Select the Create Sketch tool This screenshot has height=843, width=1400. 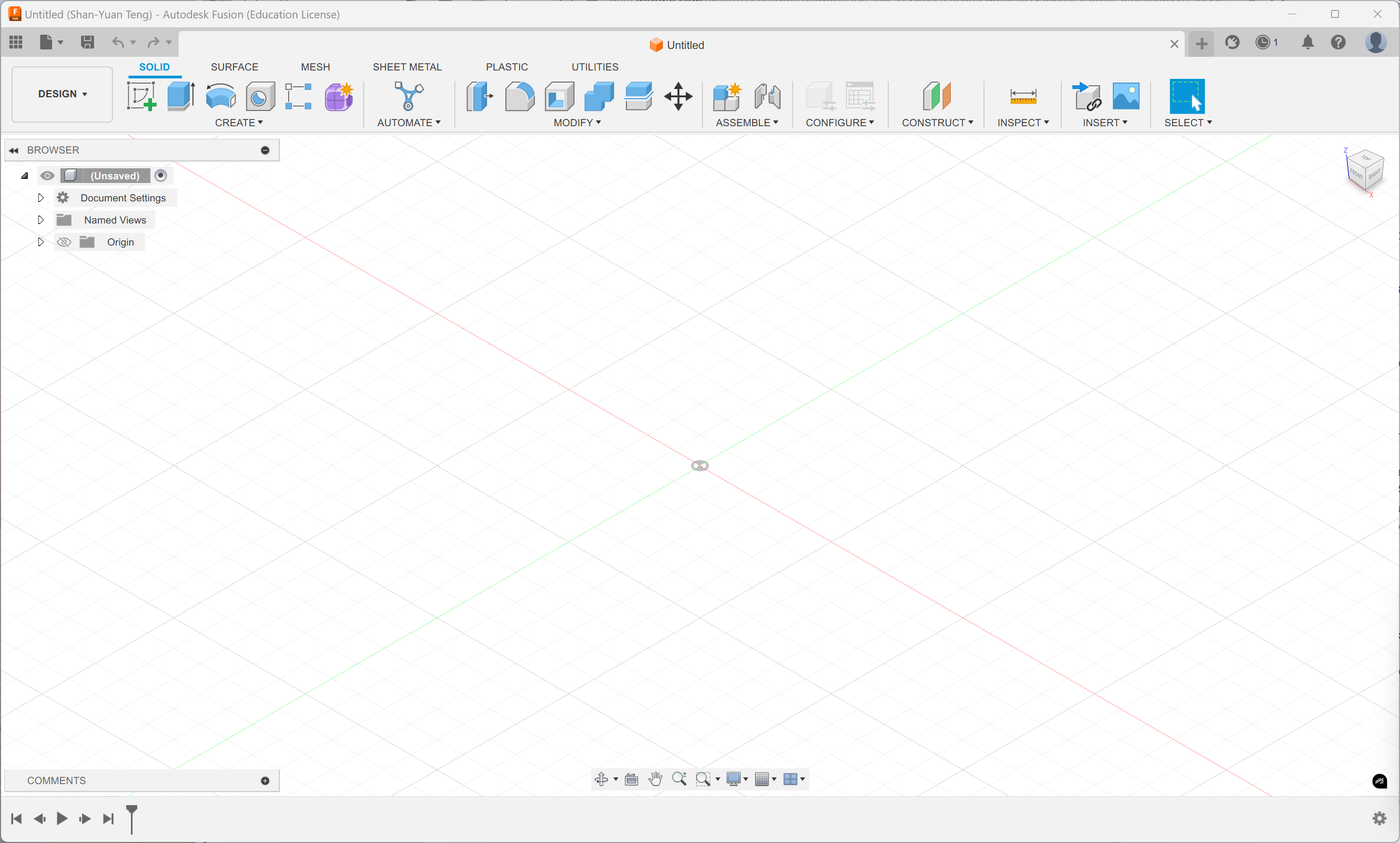(x=141, y=95)
